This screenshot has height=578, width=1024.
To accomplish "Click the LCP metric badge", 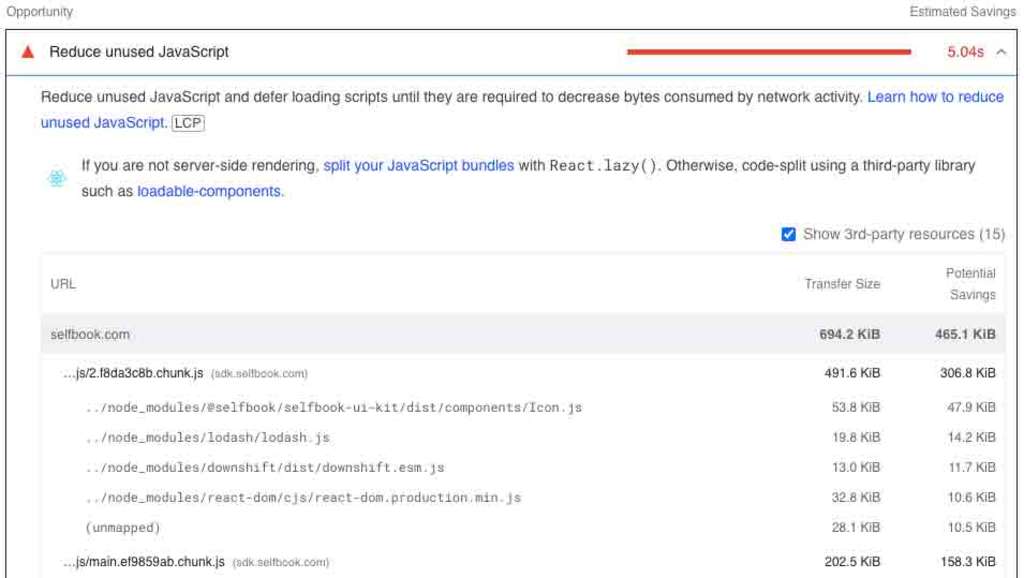I will pos(188,123).
